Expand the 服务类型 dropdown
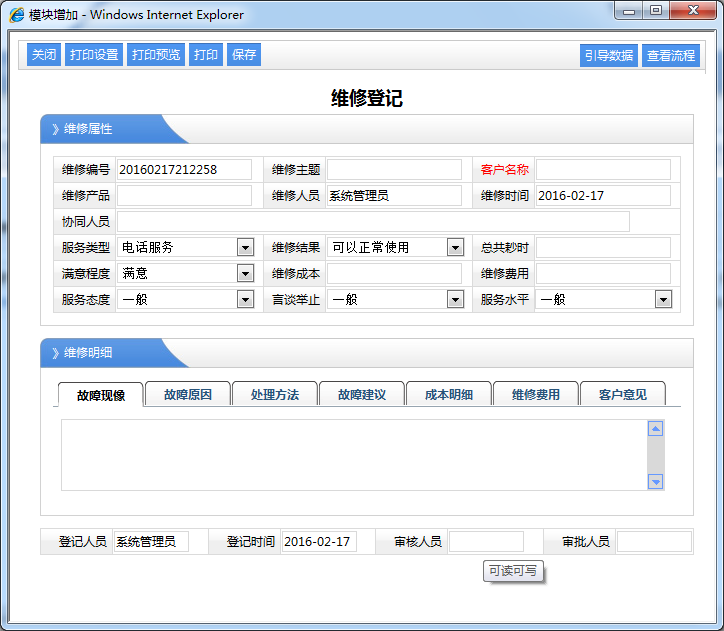The image size is (724, 631). coord(245,247)
